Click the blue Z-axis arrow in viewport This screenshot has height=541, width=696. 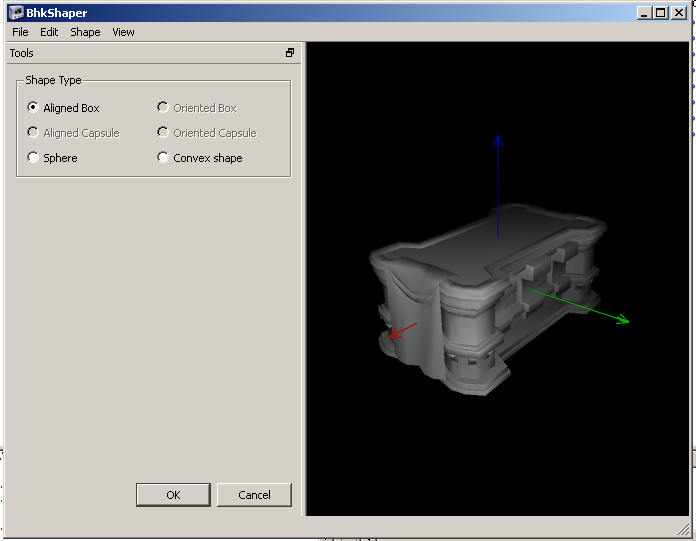click(498, 186)
